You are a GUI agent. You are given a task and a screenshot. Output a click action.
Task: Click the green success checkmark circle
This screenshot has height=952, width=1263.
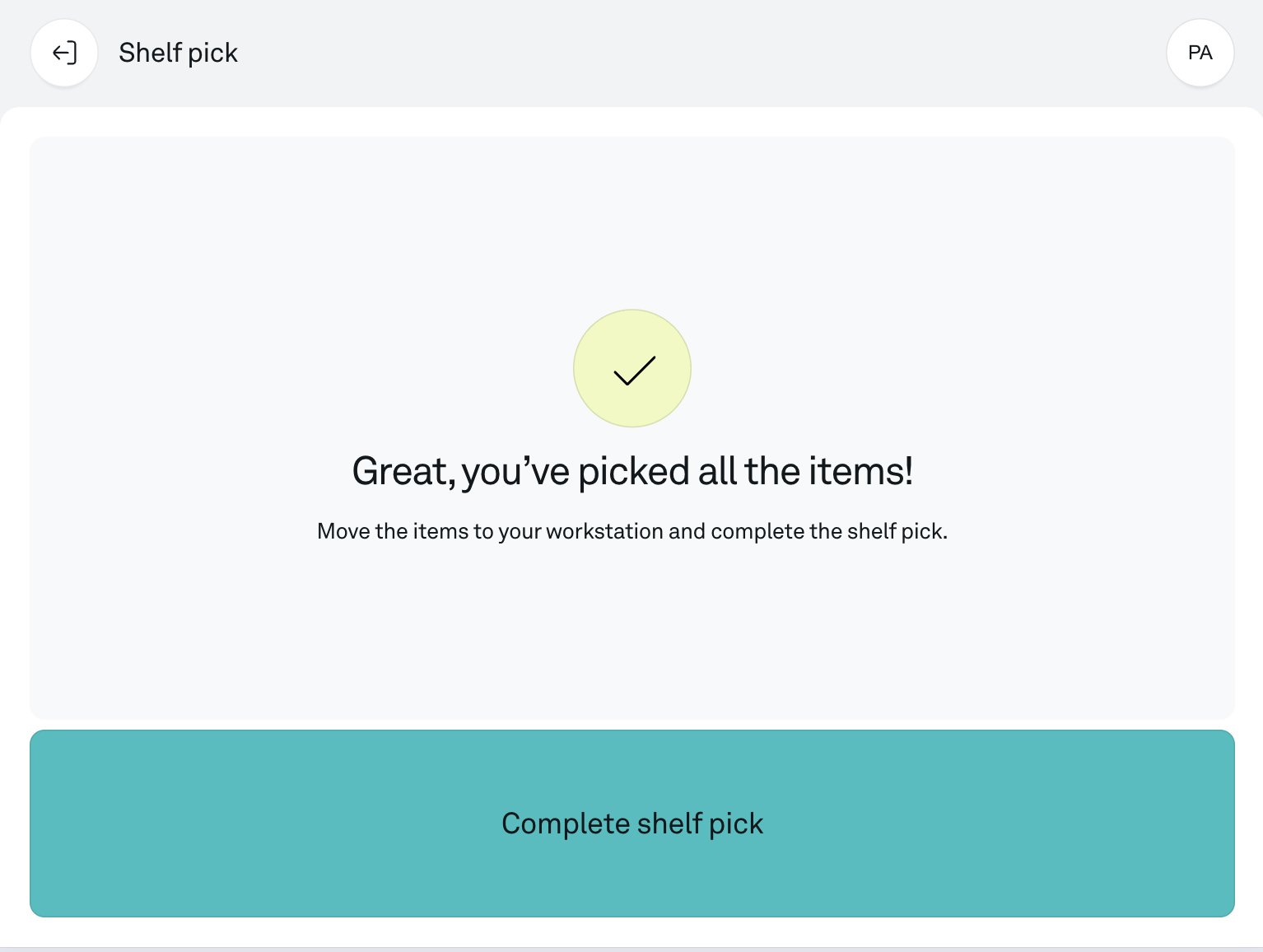tap(632, 368)
